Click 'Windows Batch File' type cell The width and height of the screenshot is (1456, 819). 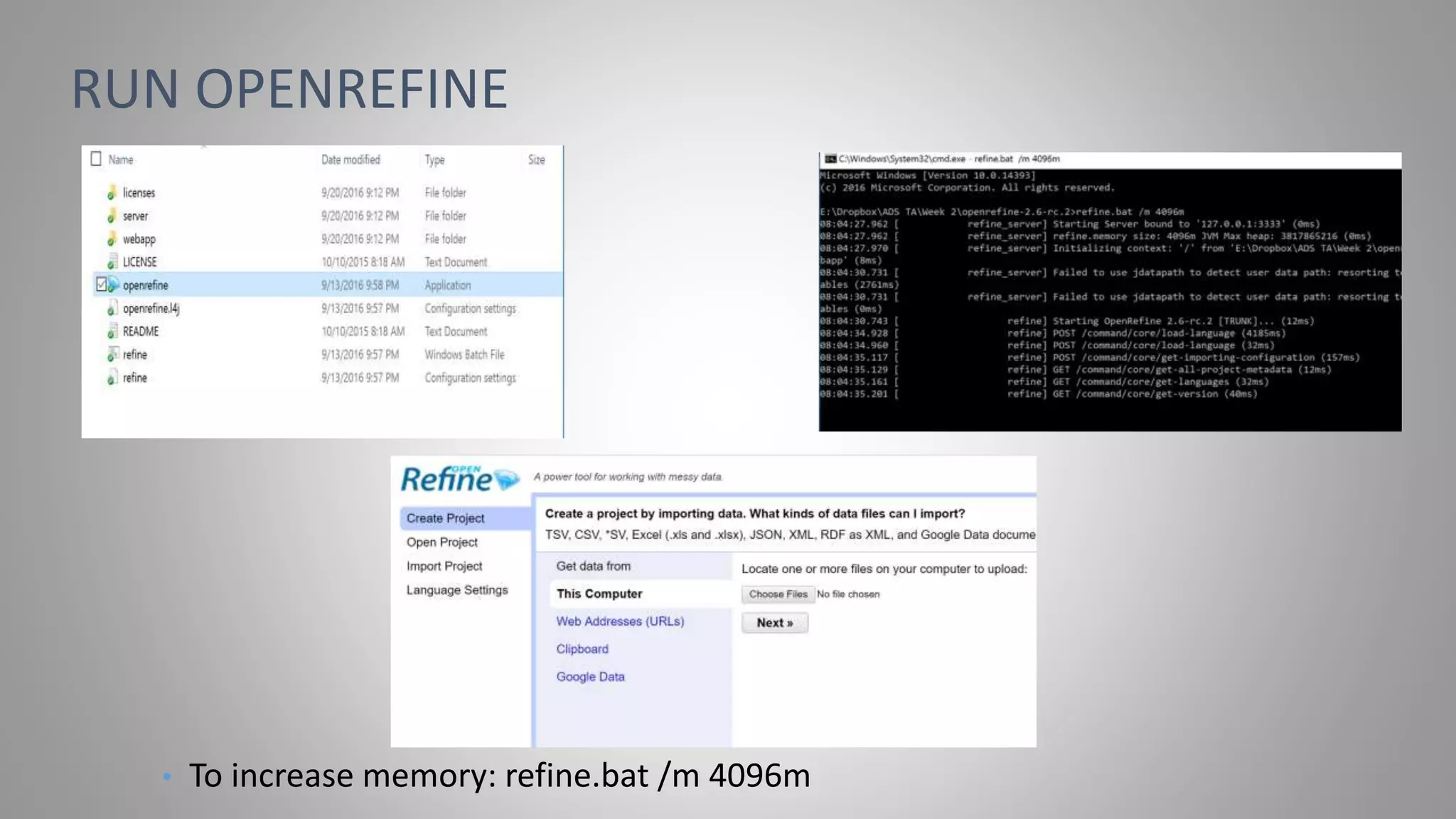[x=464, y=355]
